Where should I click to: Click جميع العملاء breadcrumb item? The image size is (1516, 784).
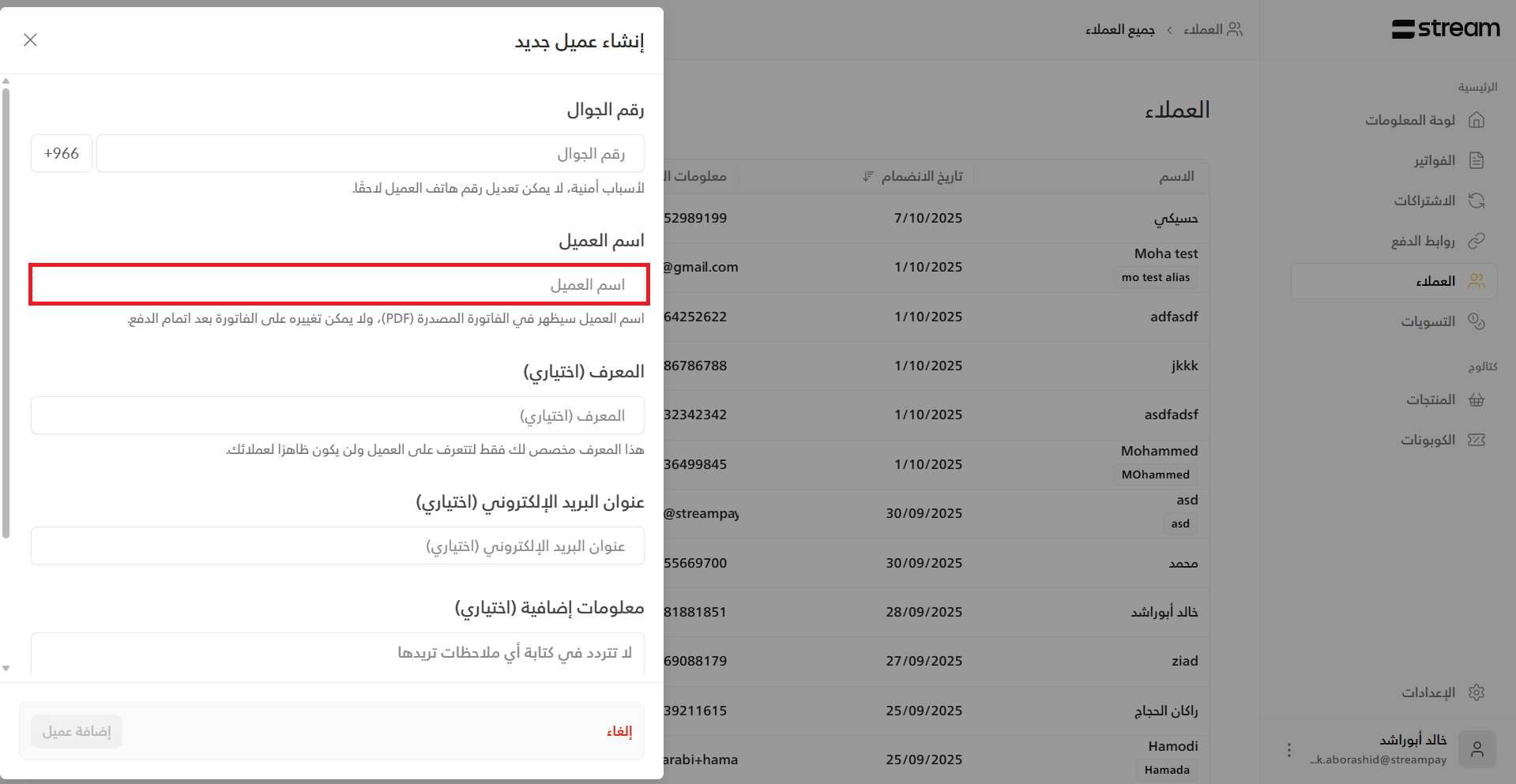tap(1119, 30)
